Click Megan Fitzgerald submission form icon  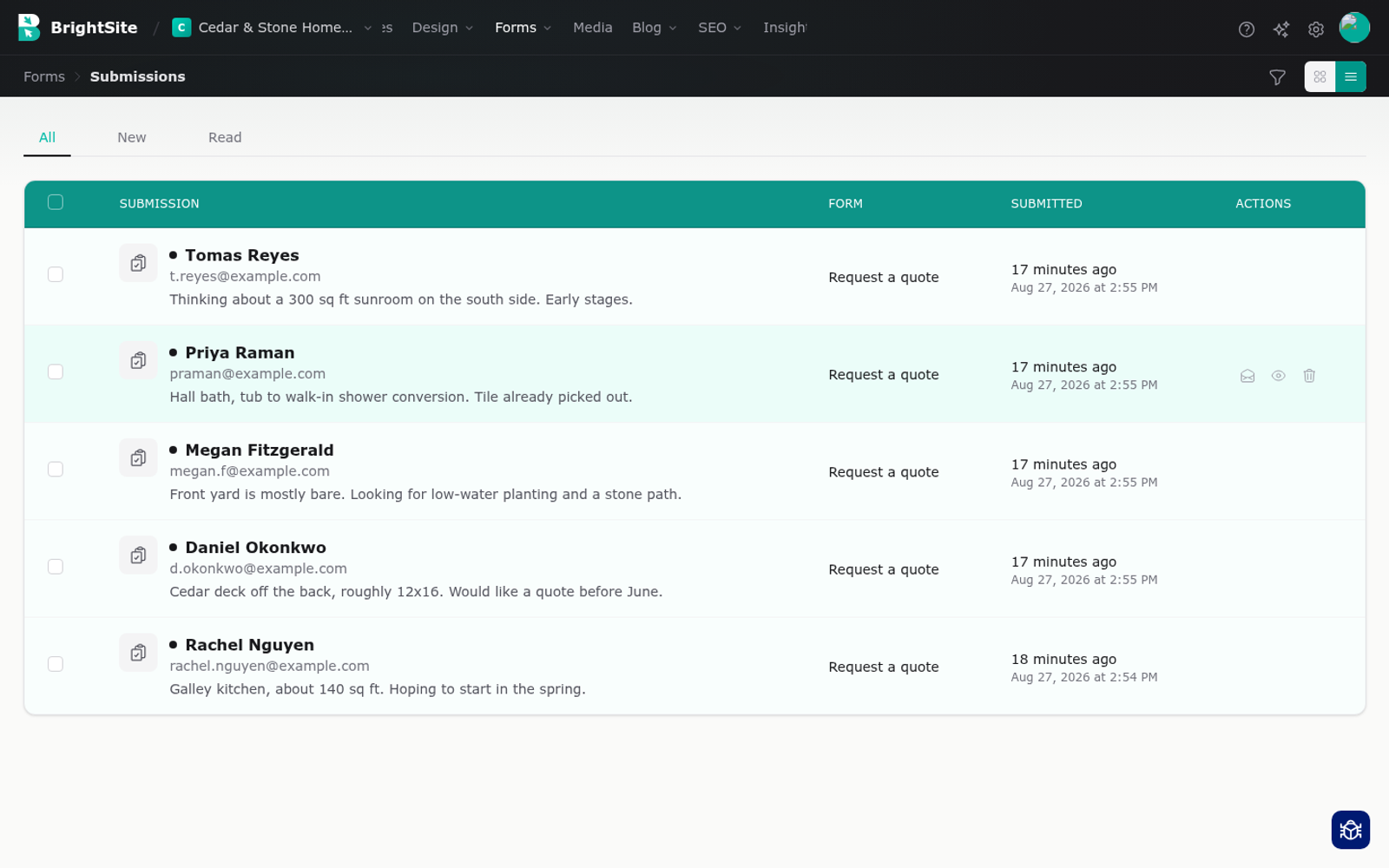138,457
